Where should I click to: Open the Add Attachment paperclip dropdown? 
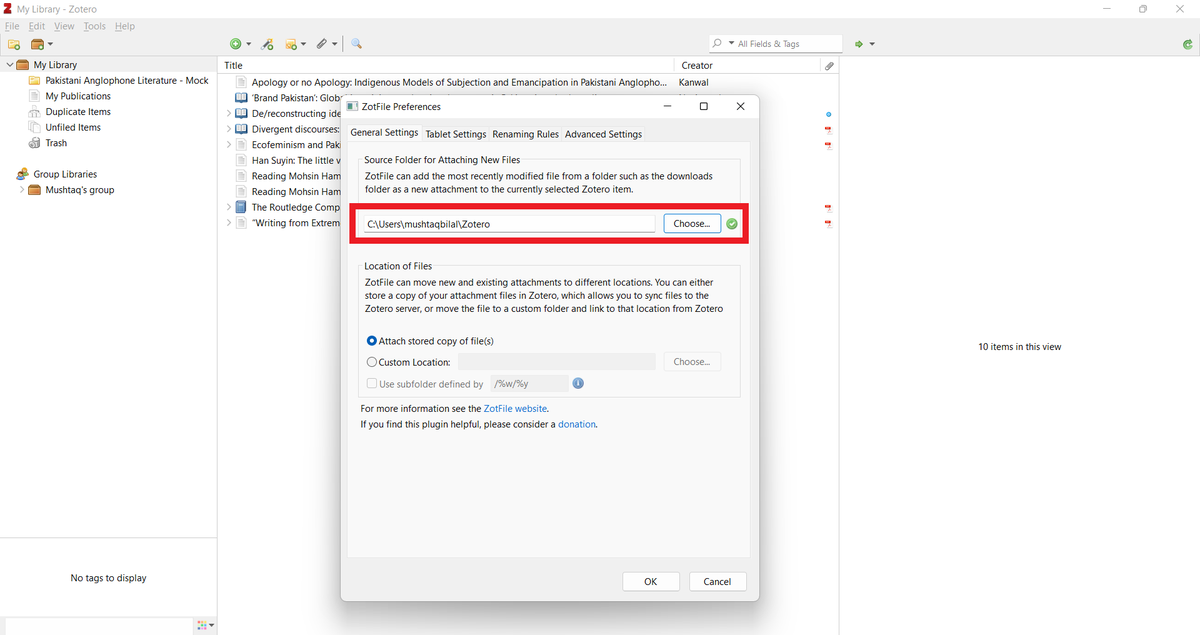(327, 44)
